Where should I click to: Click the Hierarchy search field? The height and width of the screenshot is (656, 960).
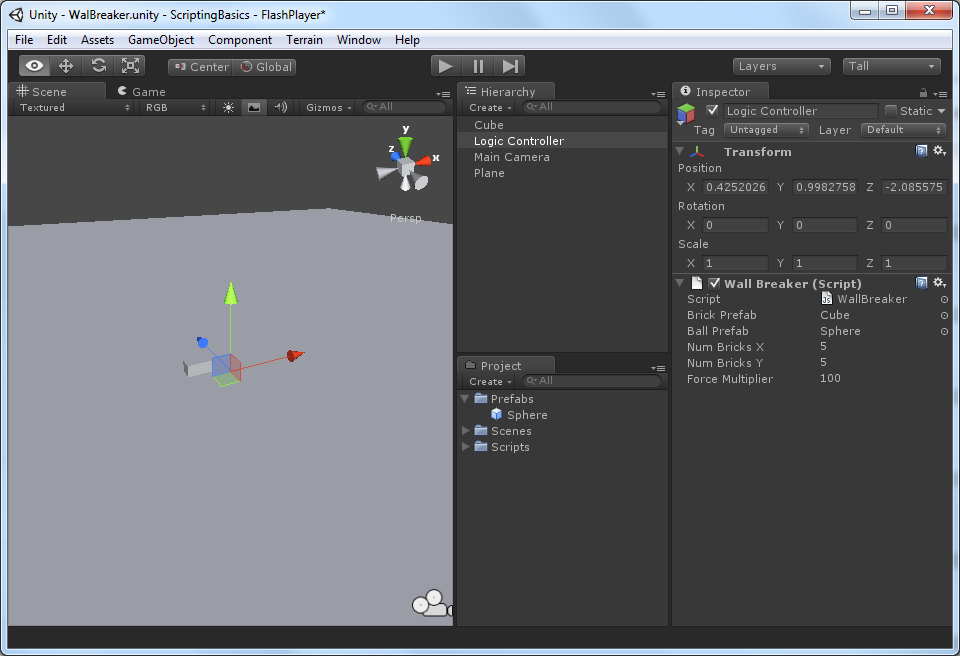click(591, 107)
